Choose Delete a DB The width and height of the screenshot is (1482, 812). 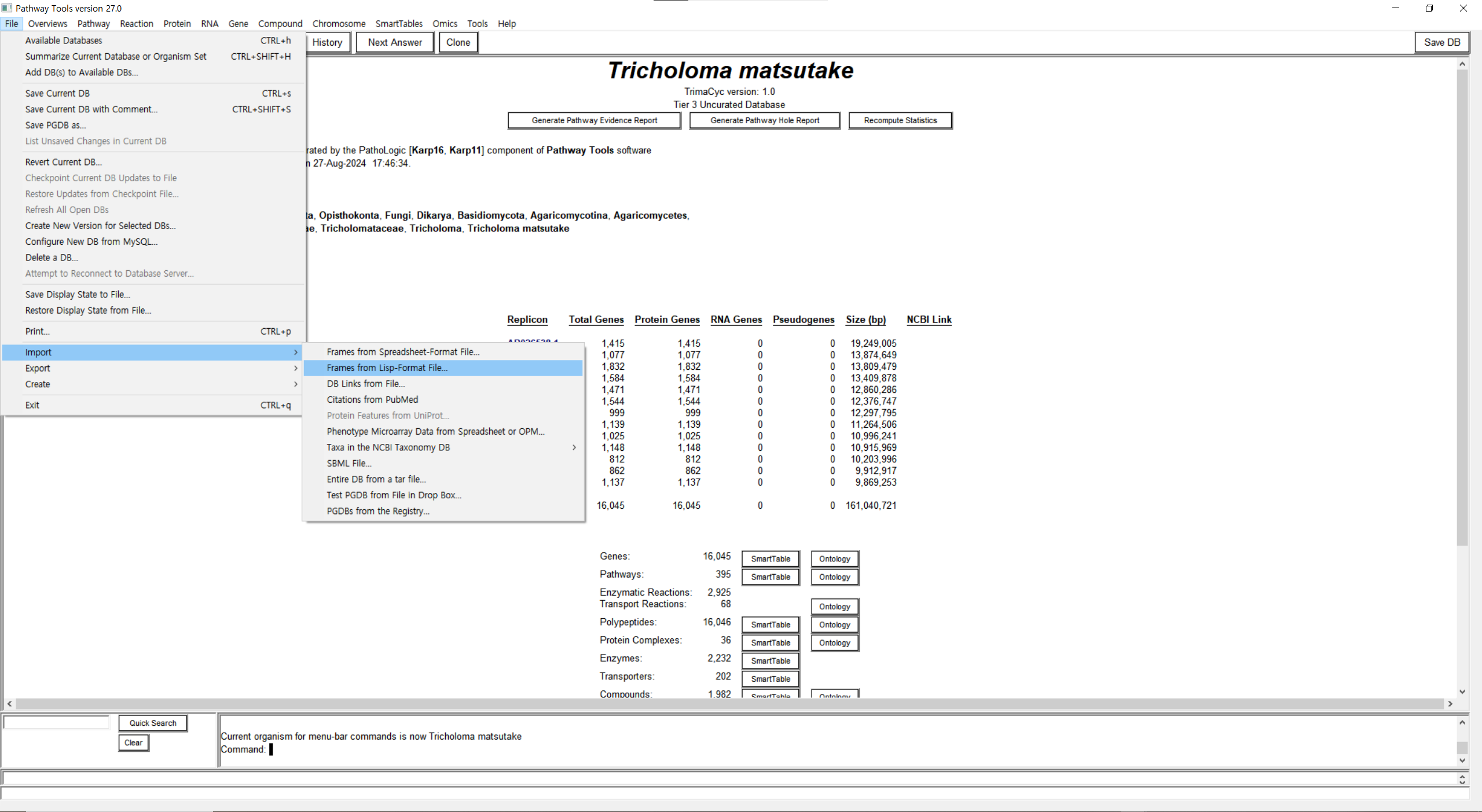(x=153, y=258)
